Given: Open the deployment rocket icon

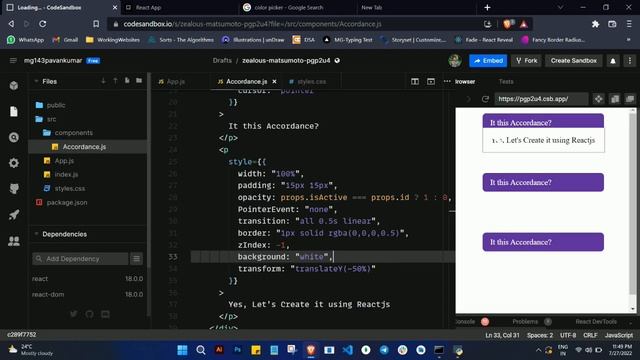Looking at the screenshot, I should point(14,215).
